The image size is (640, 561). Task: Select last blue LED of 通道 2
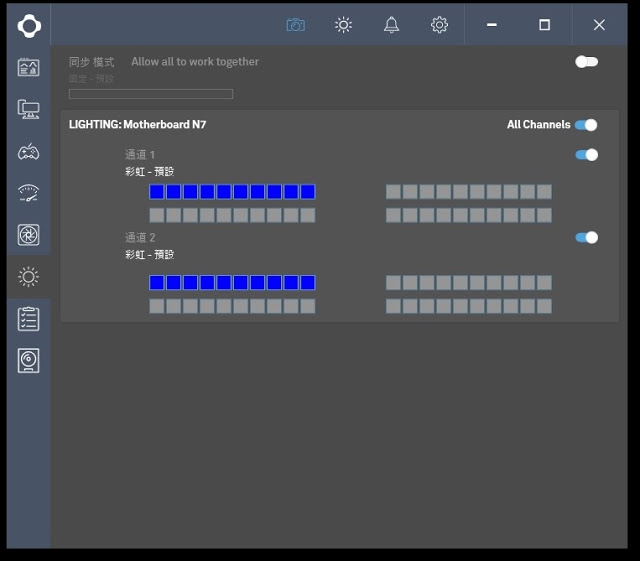click(308, 283)
